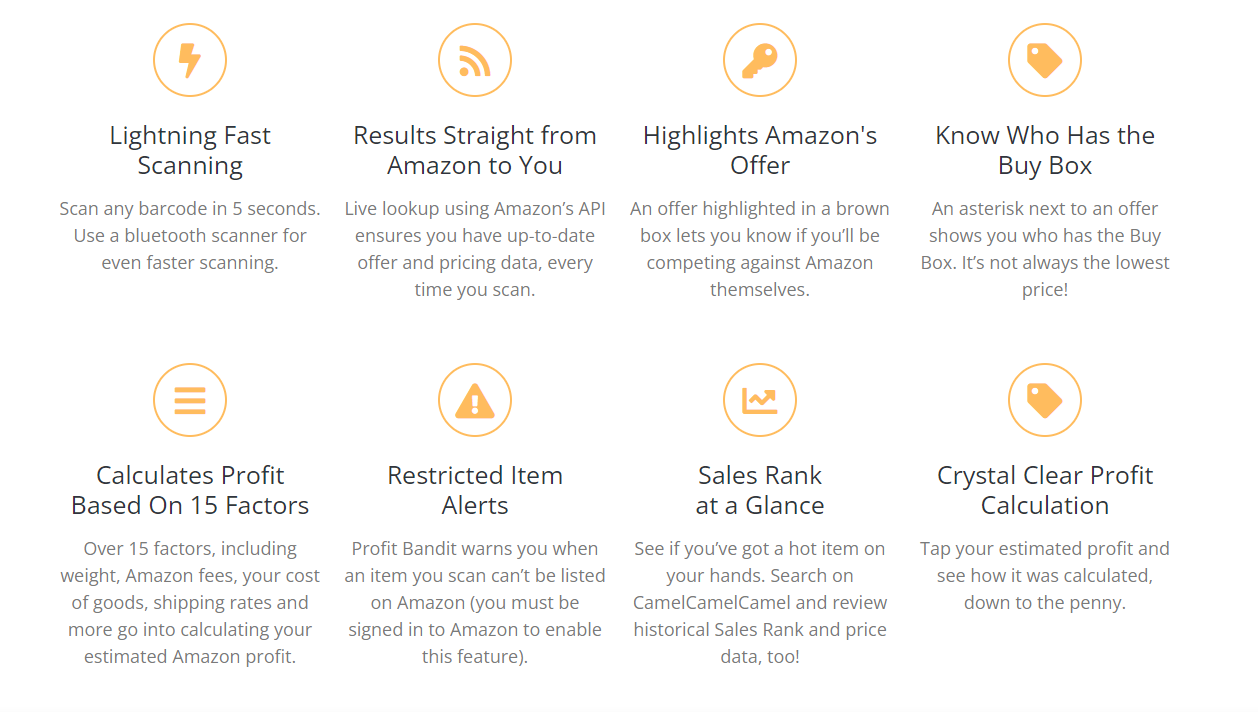
Task: Select the Lightning Fast Scanning heading
Action: point(190,150)
